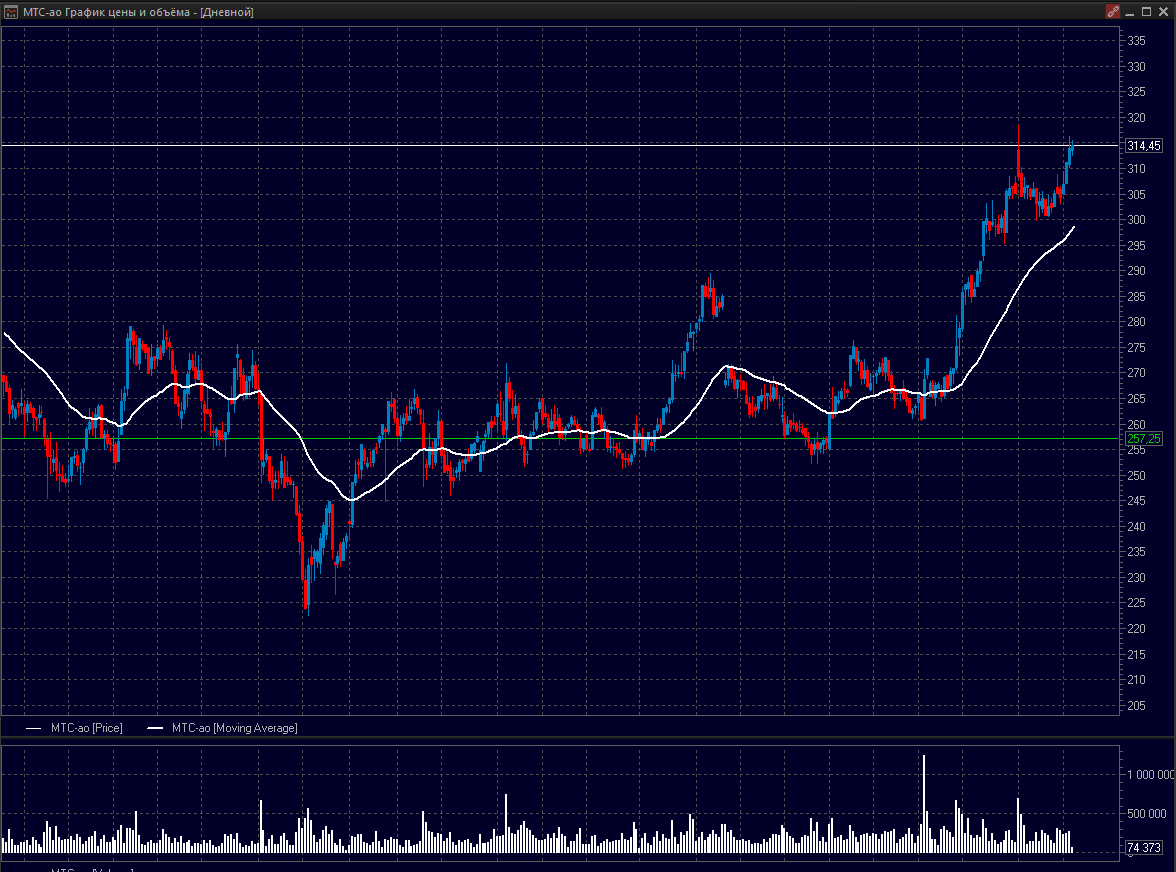This screenshot has height=872, width=1176.
Task: Select the МТС-ао [Price] legend entry
Action: tap(74, 728)
